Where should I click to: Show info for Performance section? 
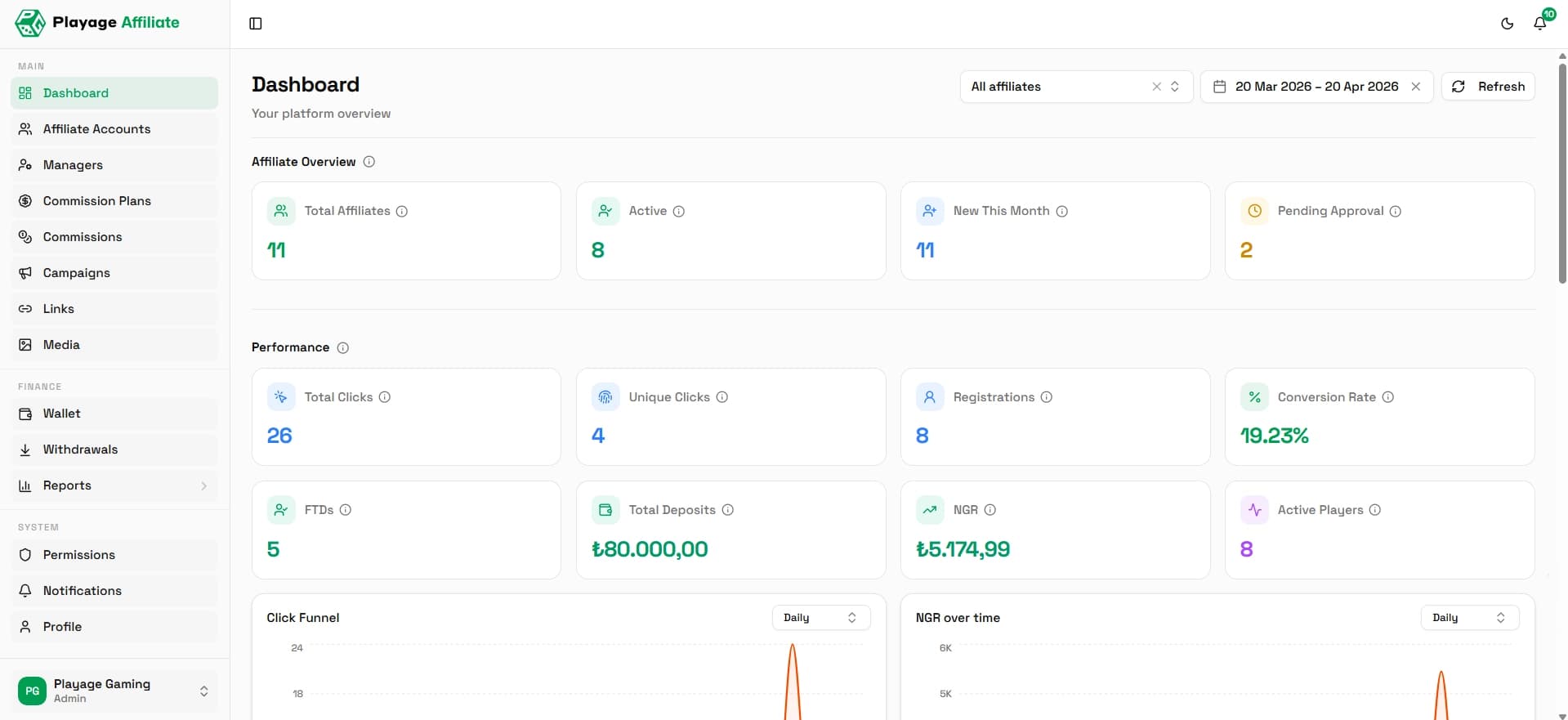343,348
